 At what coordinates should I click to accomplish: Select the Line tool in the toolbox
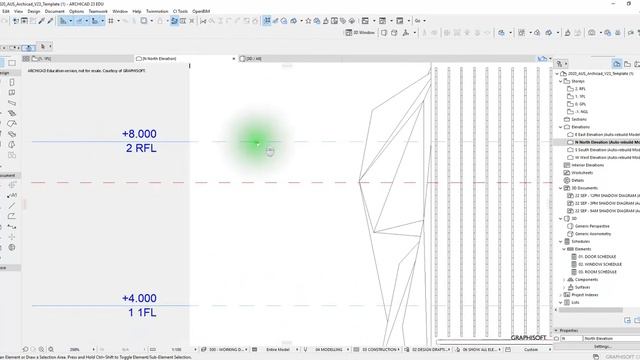point(12,206)
